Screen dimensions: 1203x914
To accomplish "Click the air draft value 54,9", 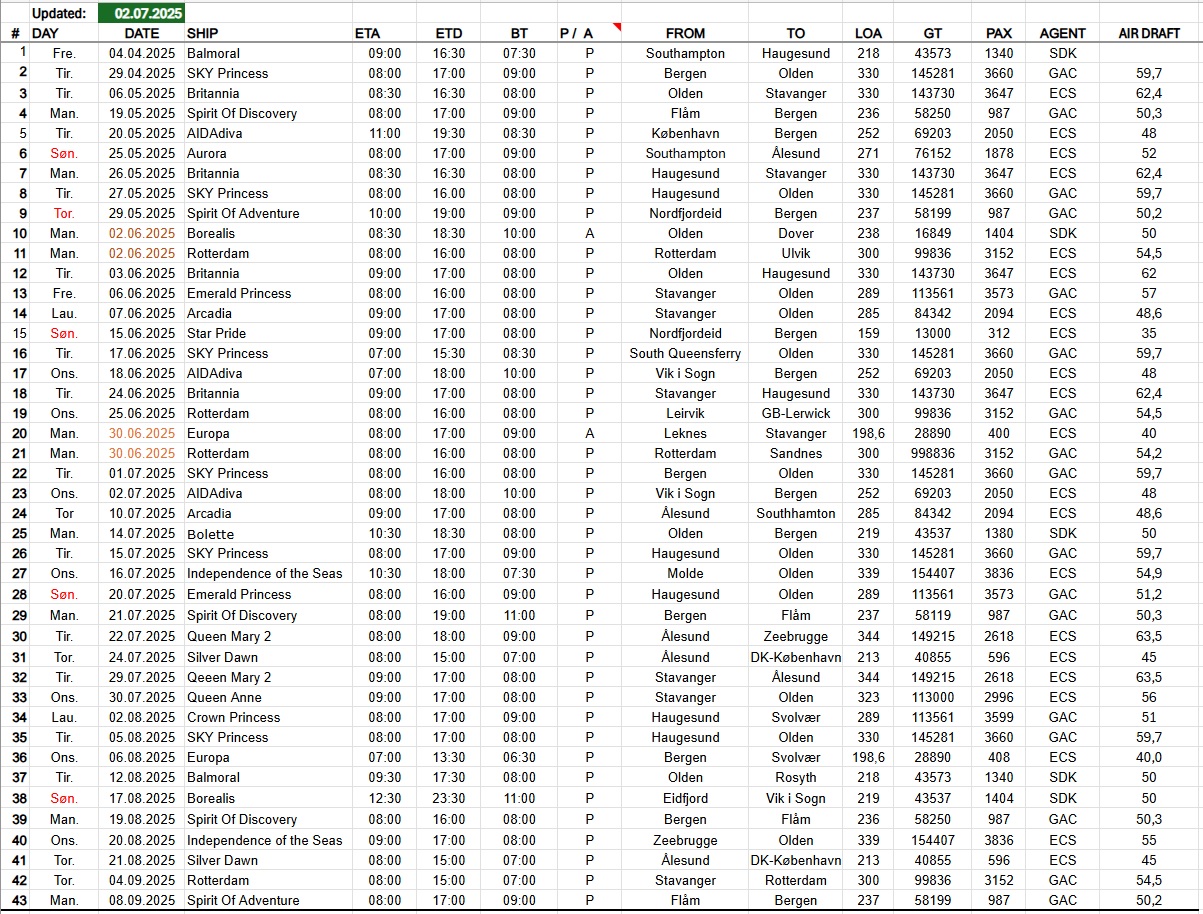I will (x=1149, y=573).
